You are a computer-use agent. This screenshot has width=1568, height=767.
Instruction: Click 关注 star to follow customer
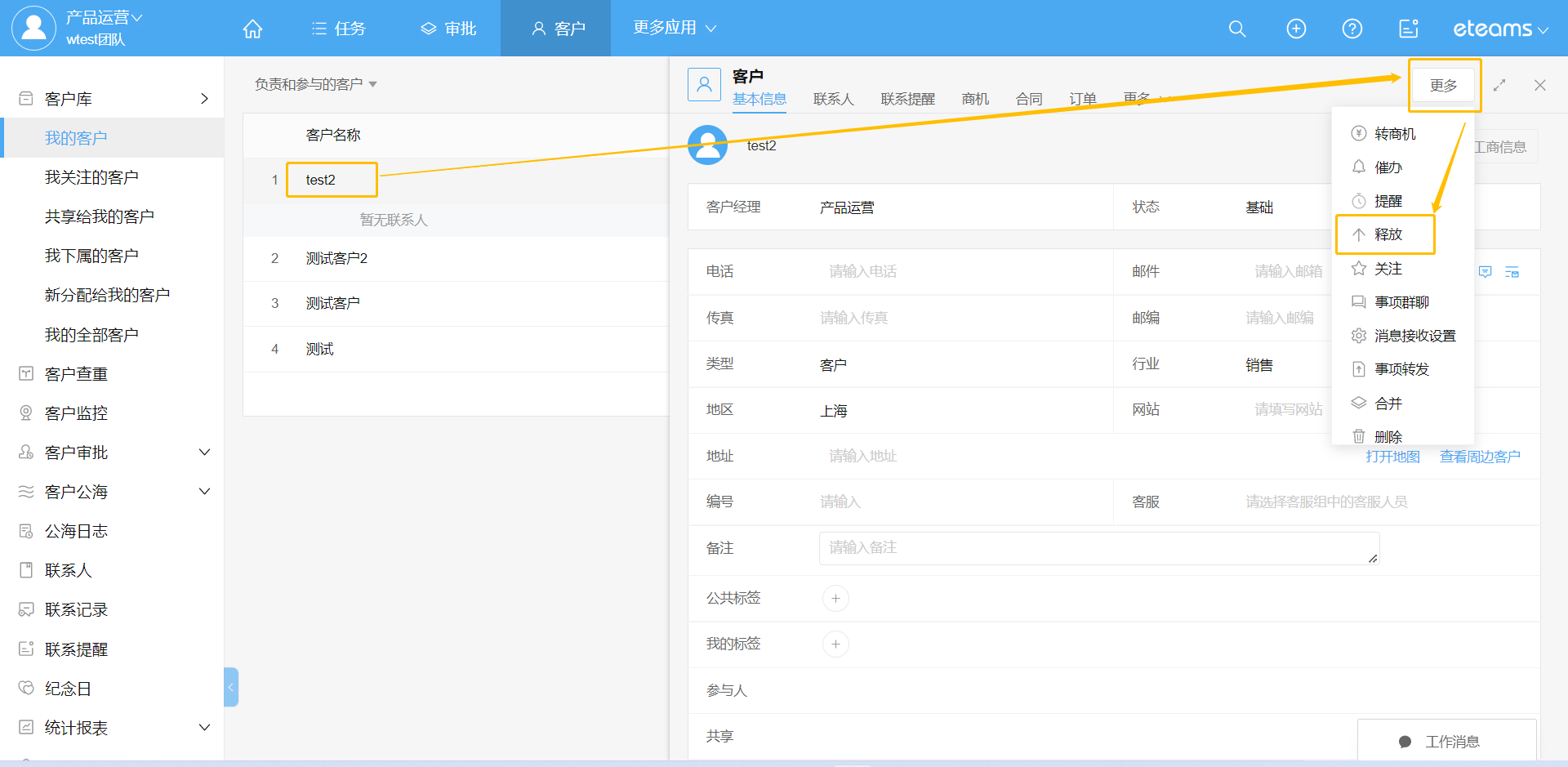pyautogui.click(x=1387, y=268)
